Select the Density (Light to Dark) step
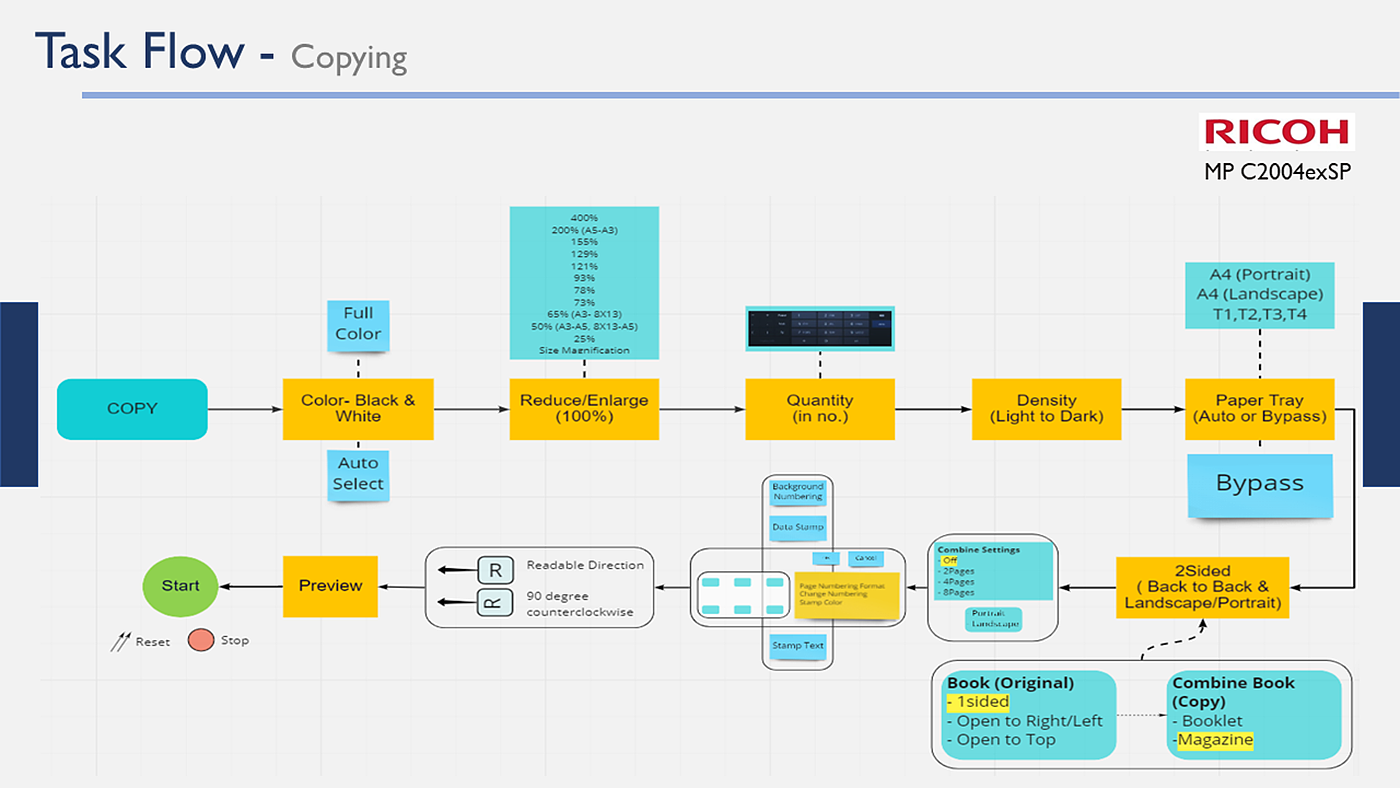Image resolution: width=1400 pixels, height=788 pixels. [1046, 409]
